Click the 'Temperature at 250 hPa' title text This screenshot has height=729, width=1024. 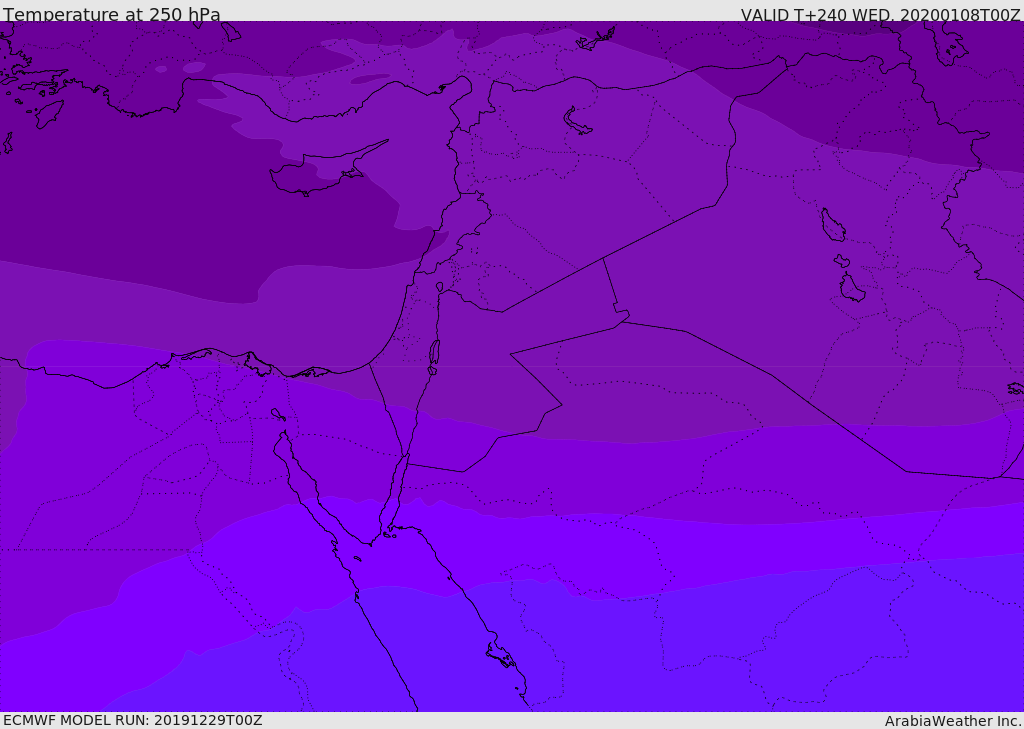[x=112, y=14]
